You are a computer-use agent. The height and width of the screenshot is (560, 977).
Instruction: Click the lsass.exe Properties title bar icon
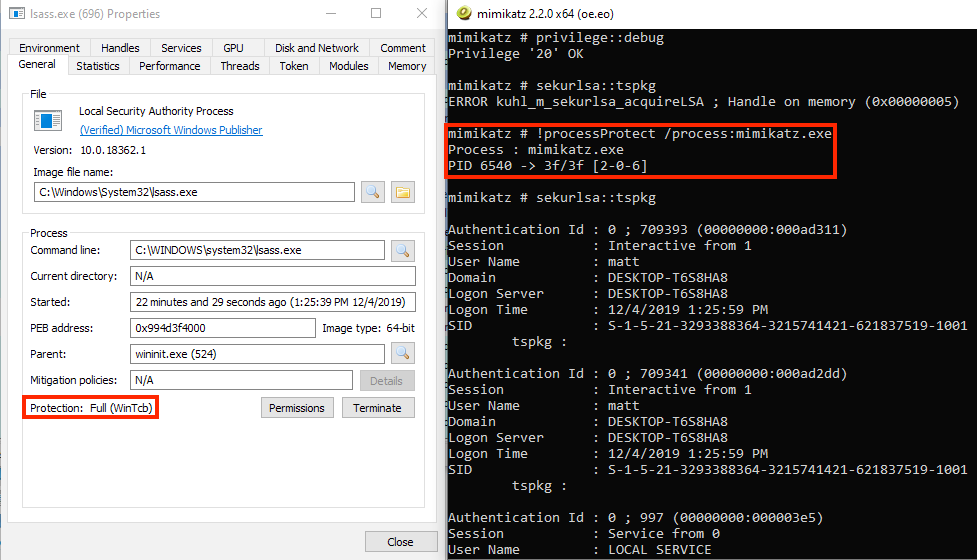pos(17,14)
